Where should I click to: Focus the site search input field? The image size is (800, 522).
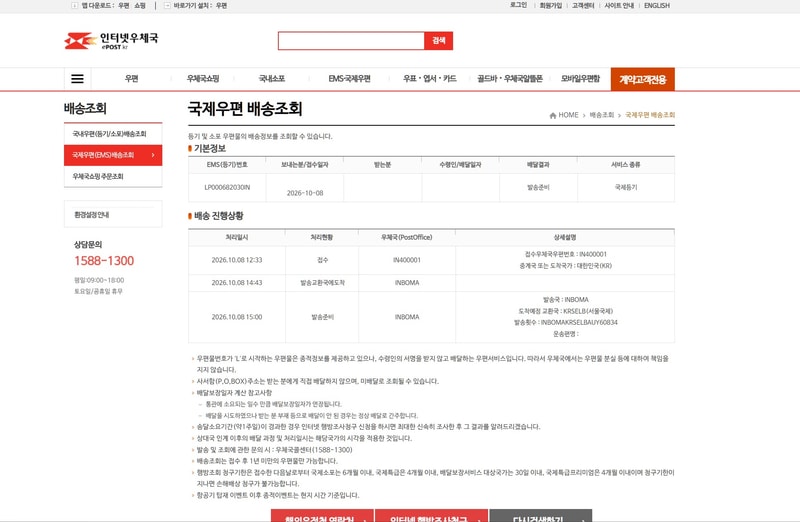pyautogui.click(x=351, y=41)
